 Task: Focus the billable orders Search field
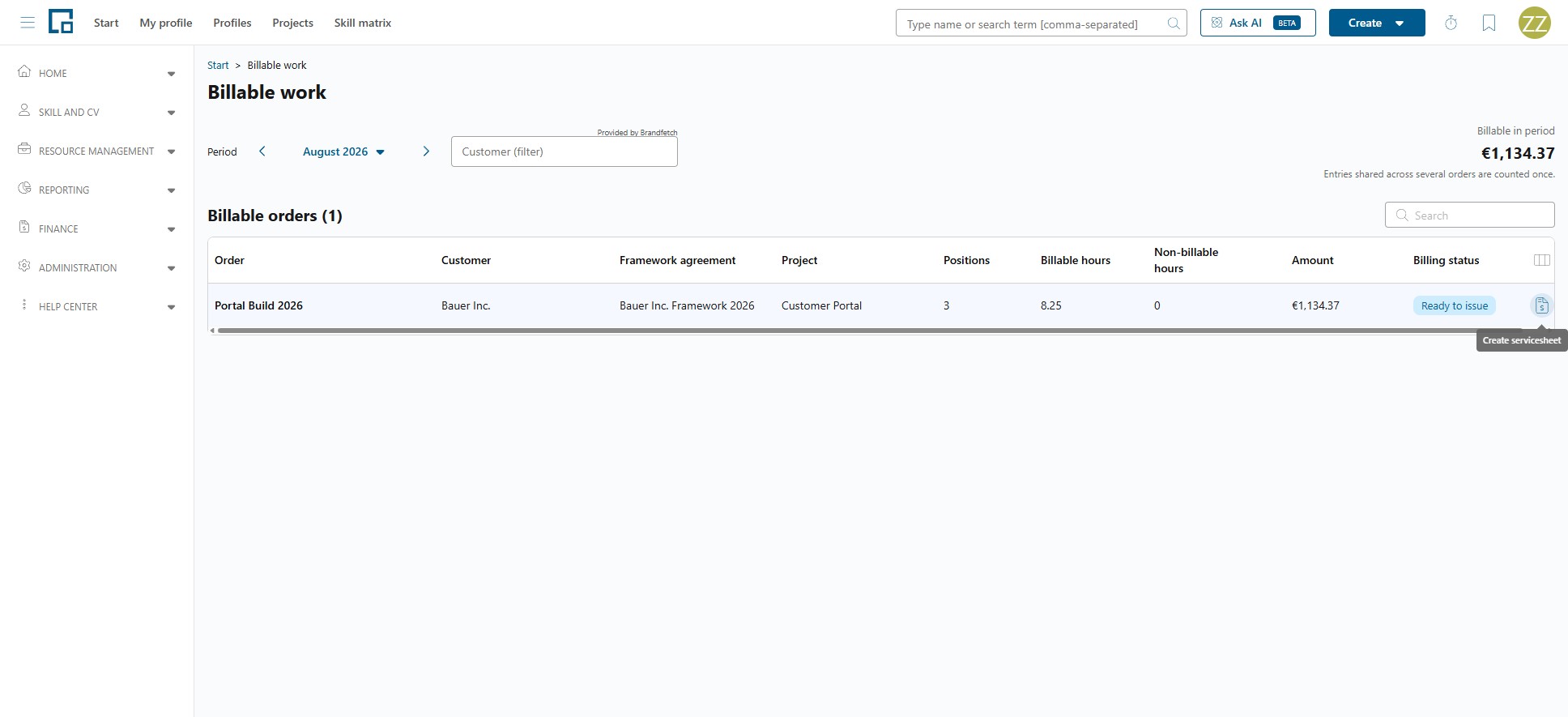pyautogui.click(x=1470, y=215)
